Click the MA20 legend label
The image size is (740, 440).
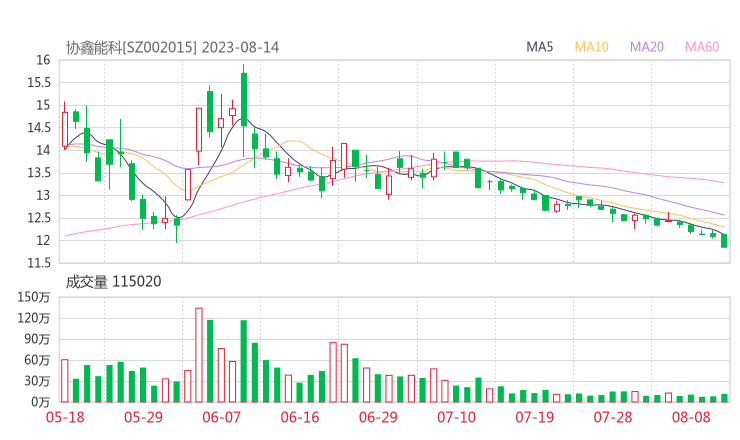(647, 47)
